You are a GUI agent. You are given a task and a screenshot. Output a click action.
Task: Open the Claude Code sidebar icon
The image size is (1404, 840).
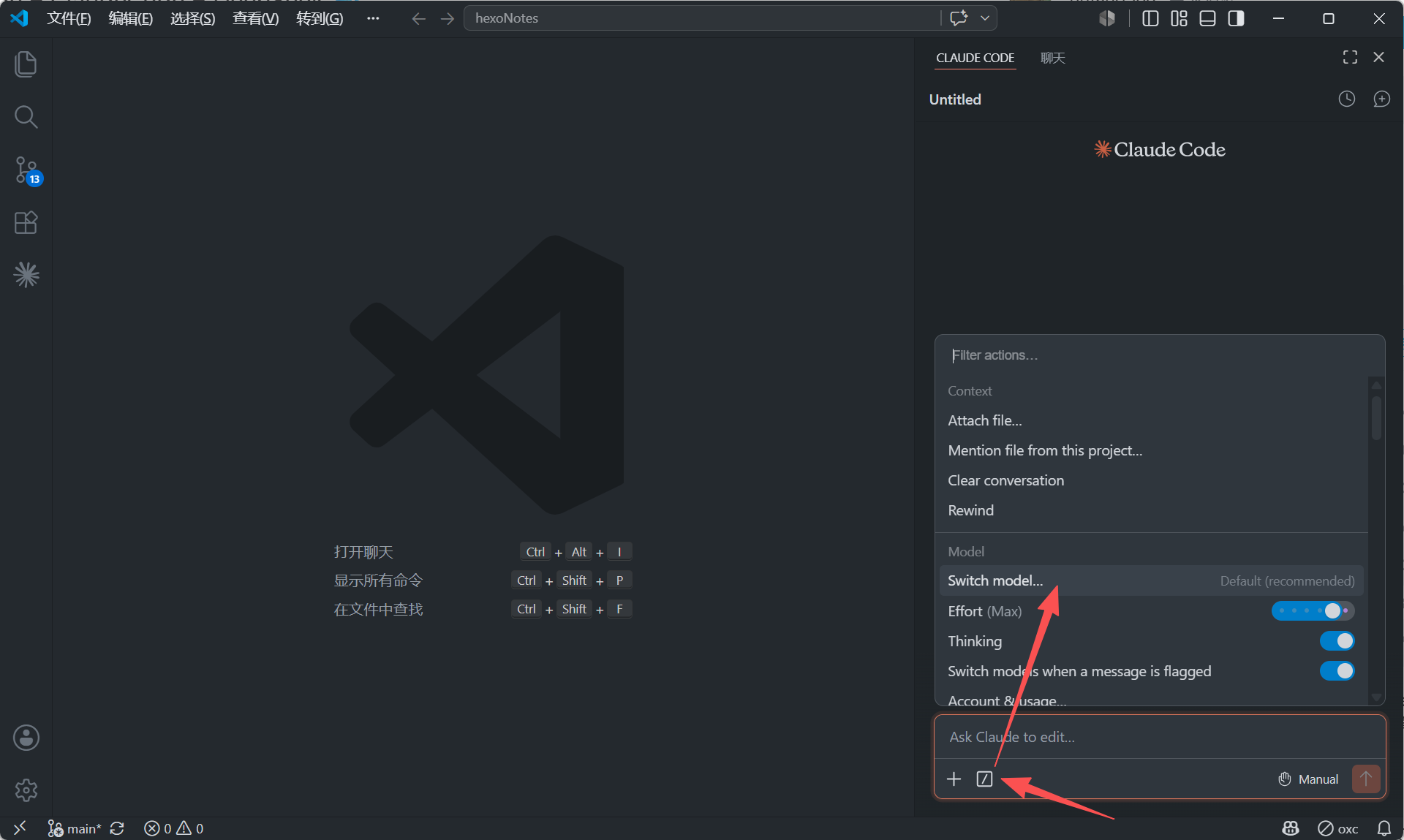(26, 275)
